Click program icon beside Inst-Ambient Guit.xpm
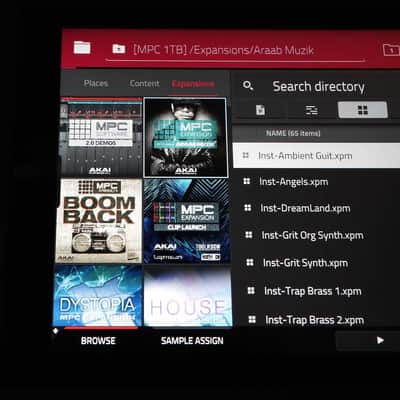Viewport: 400px width, 400px height. [x=246, y=155]
